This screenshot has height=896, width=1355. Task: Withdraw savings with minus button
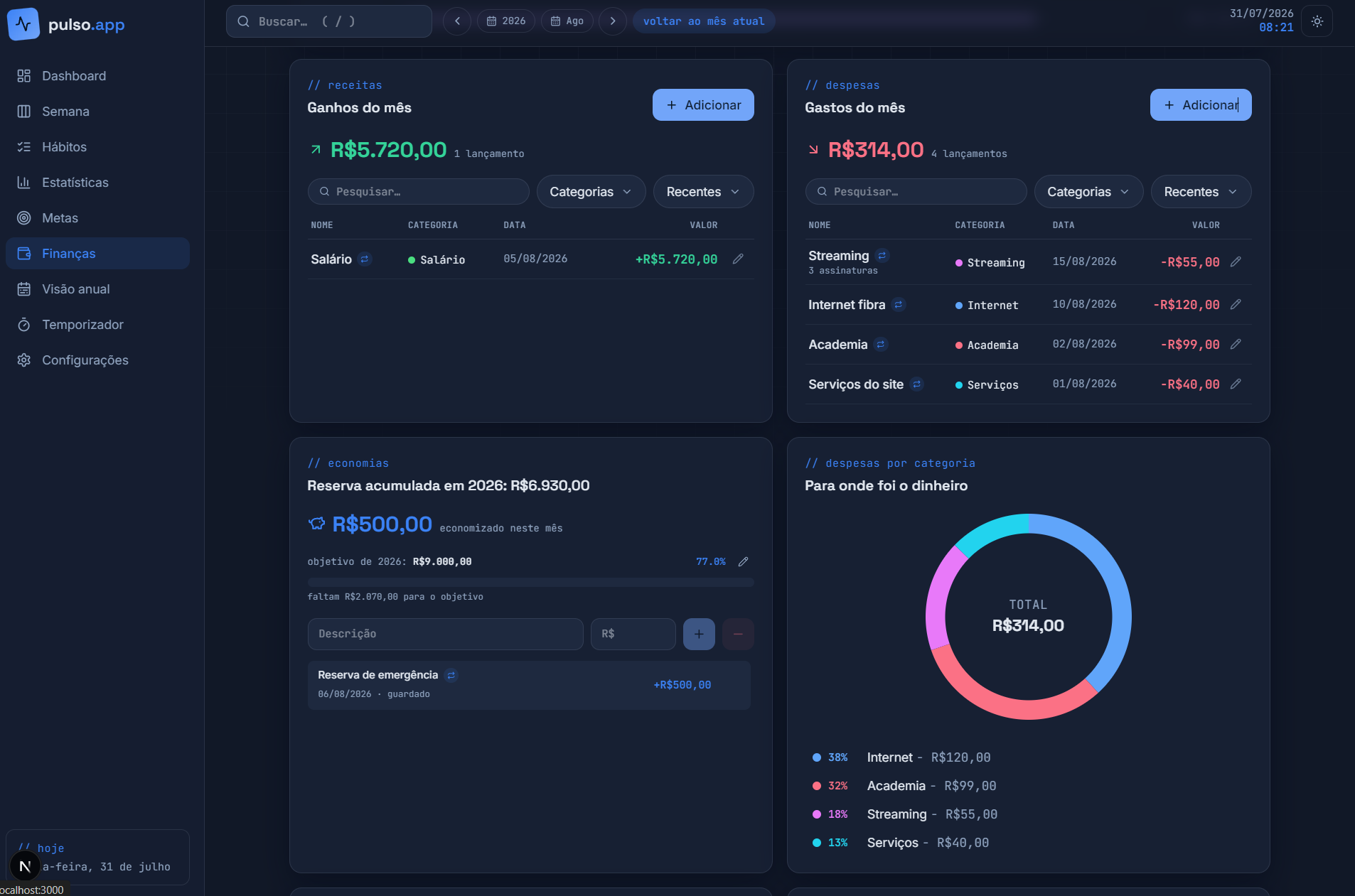pyautogui.click(x=738, y=634)
